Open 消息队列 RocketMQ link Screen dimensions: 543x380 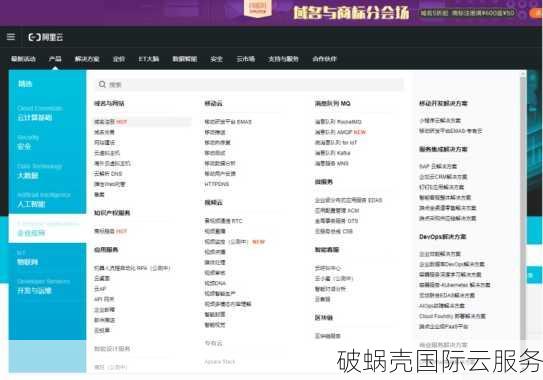[338, 122]
